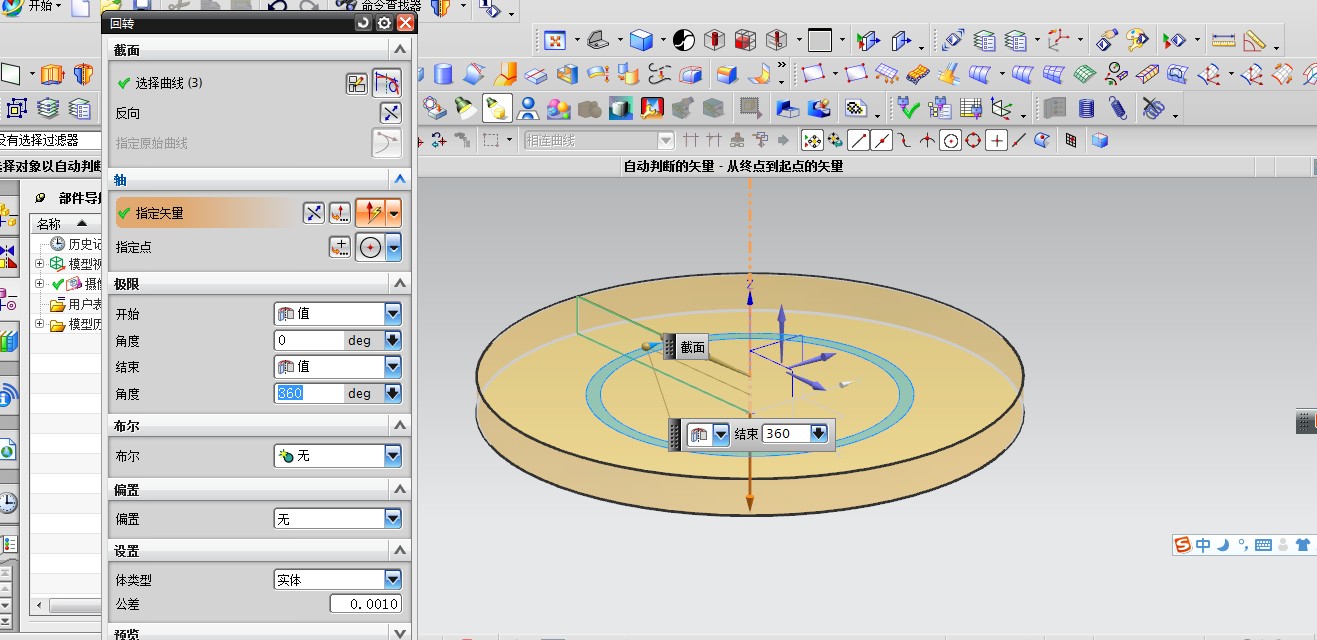Toggle the midpoint snap icon in selection bar
Viewport: 1317px width, 640px height.
pos(880,141)
